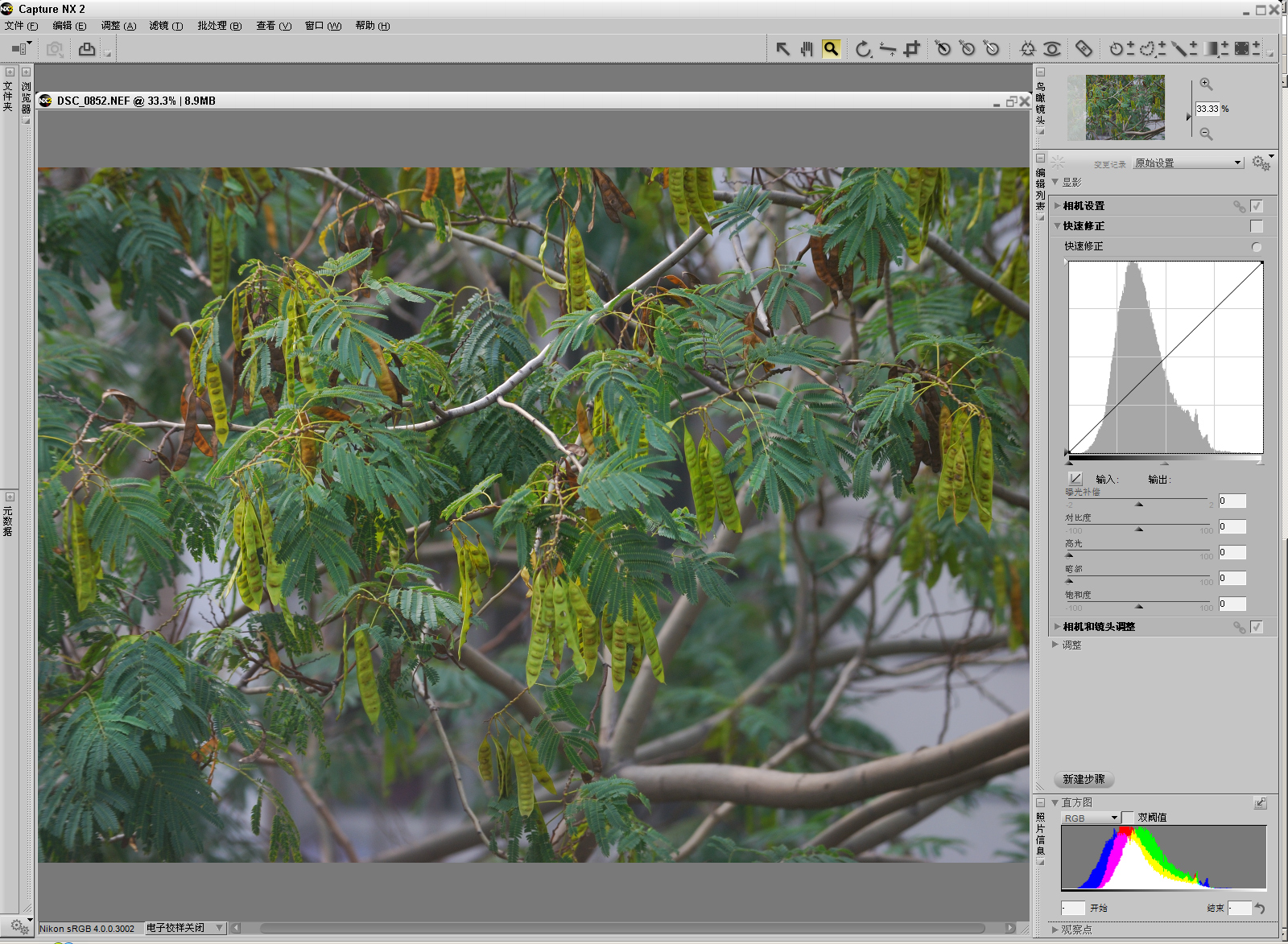Screen dimensions: 1288x944
Task: Toggle the 快速修正 step checkbox
Action: pos(1256,226)
